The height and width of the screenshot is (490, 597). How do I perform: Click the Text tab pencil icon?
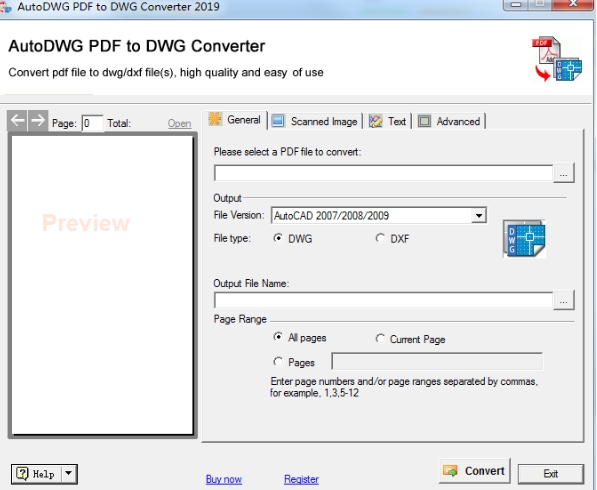click(x=376, y=121)
